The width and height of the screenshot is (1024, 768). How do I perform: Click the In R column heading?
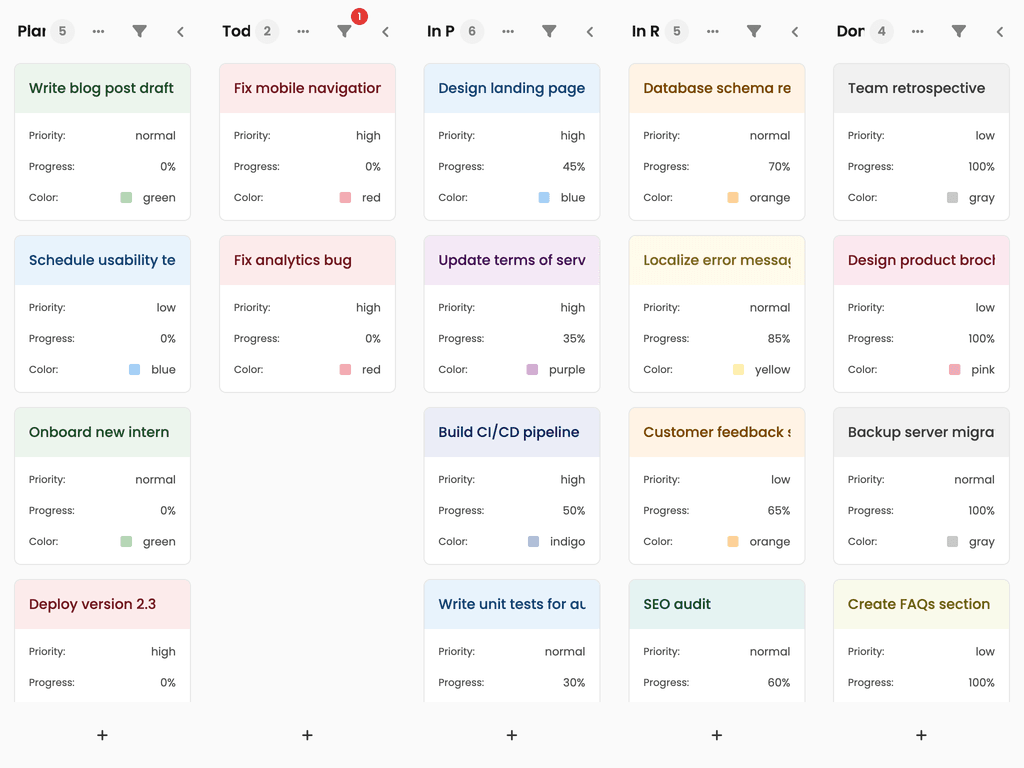point(646,31)
